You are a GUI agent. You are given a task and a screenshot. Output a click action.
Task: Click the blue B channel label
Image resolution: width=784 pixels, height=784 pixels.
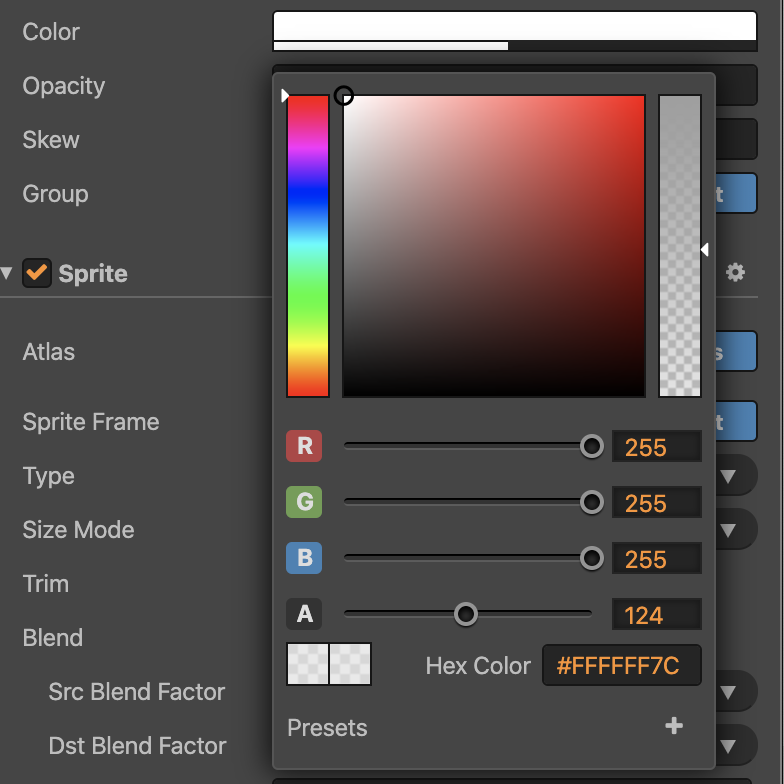tap(304, 558)
